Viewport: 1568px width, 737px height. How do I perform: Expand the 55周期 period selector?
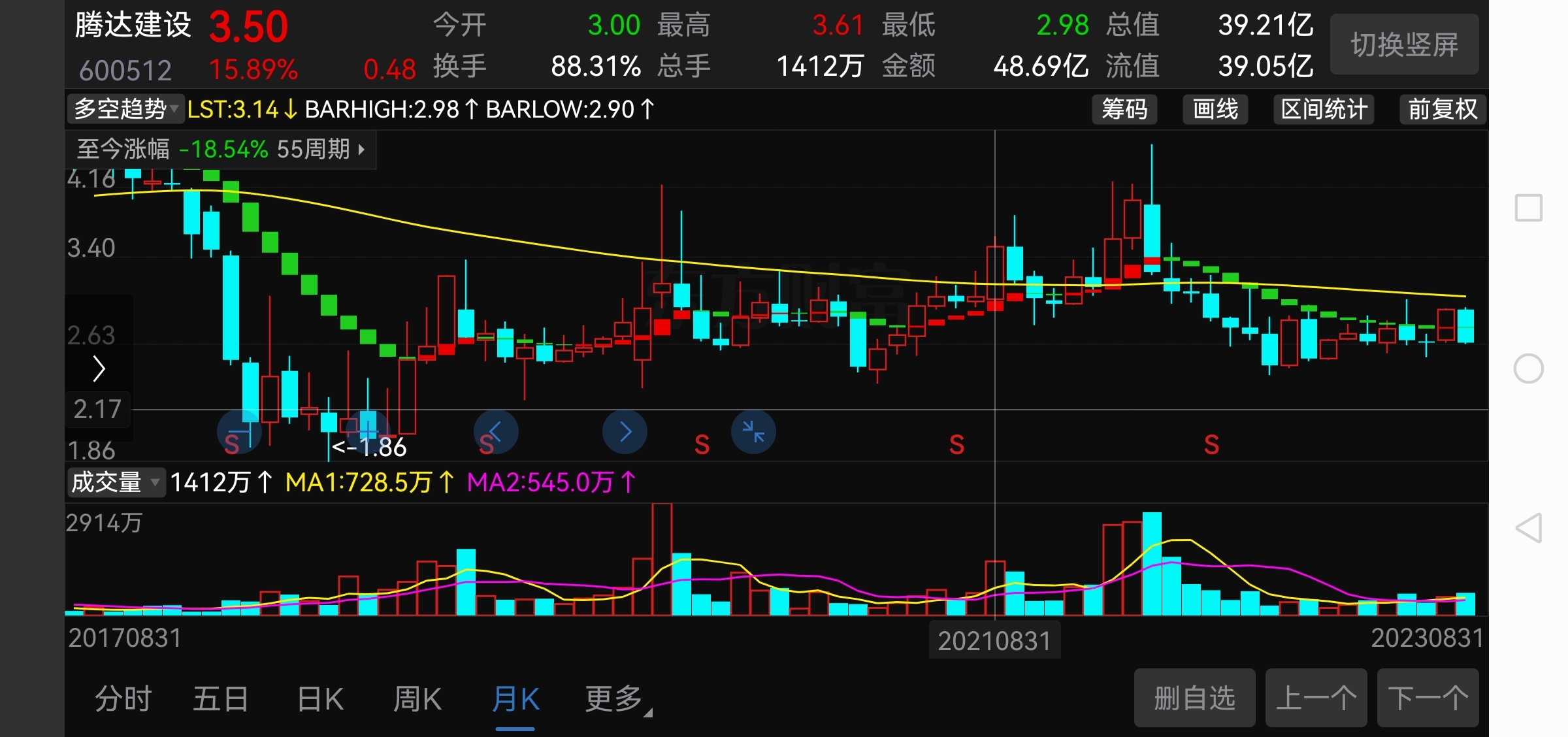pos(320,150)
